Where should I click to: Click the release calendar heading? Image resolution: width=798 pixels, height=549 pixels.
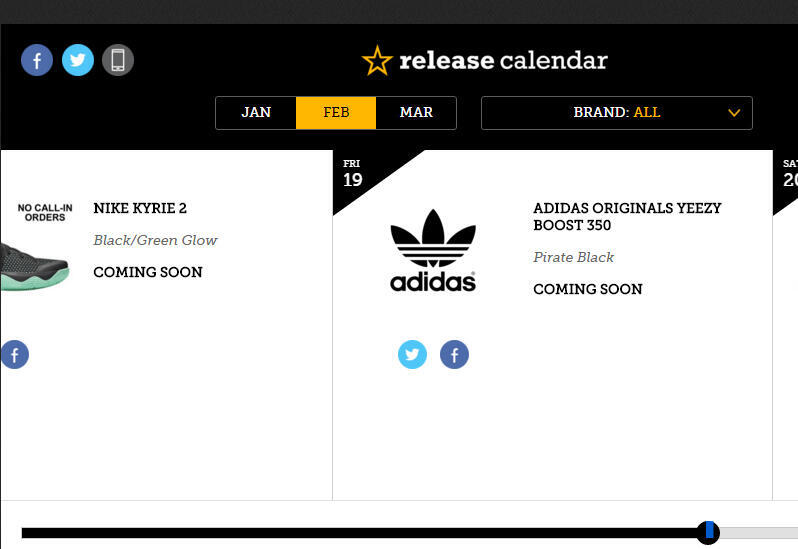click(x=503, y=61)
